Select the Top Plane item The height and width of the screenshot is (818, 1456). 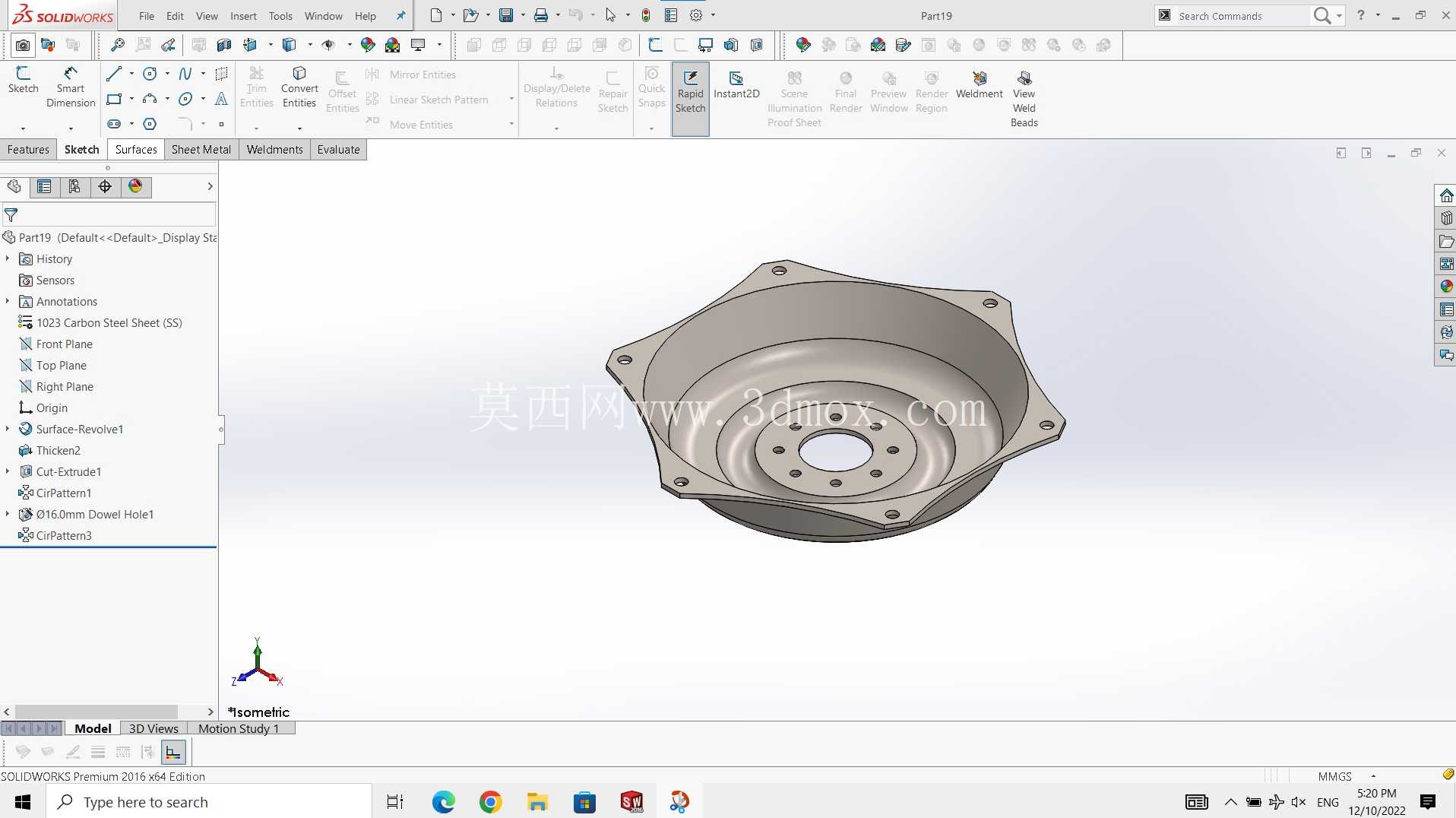[62, 366]
